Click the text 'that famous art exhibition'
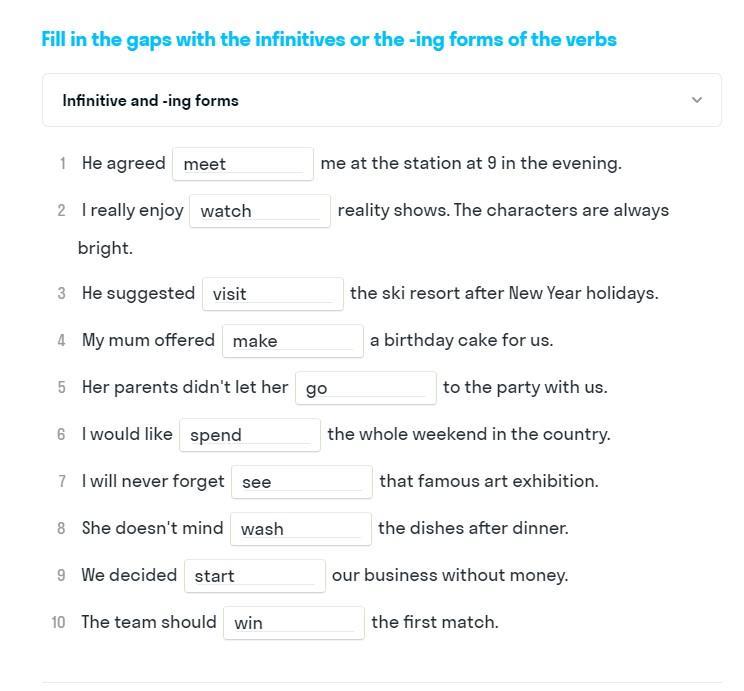Viewport: 744px width, 691px height. tap(489, 481)
